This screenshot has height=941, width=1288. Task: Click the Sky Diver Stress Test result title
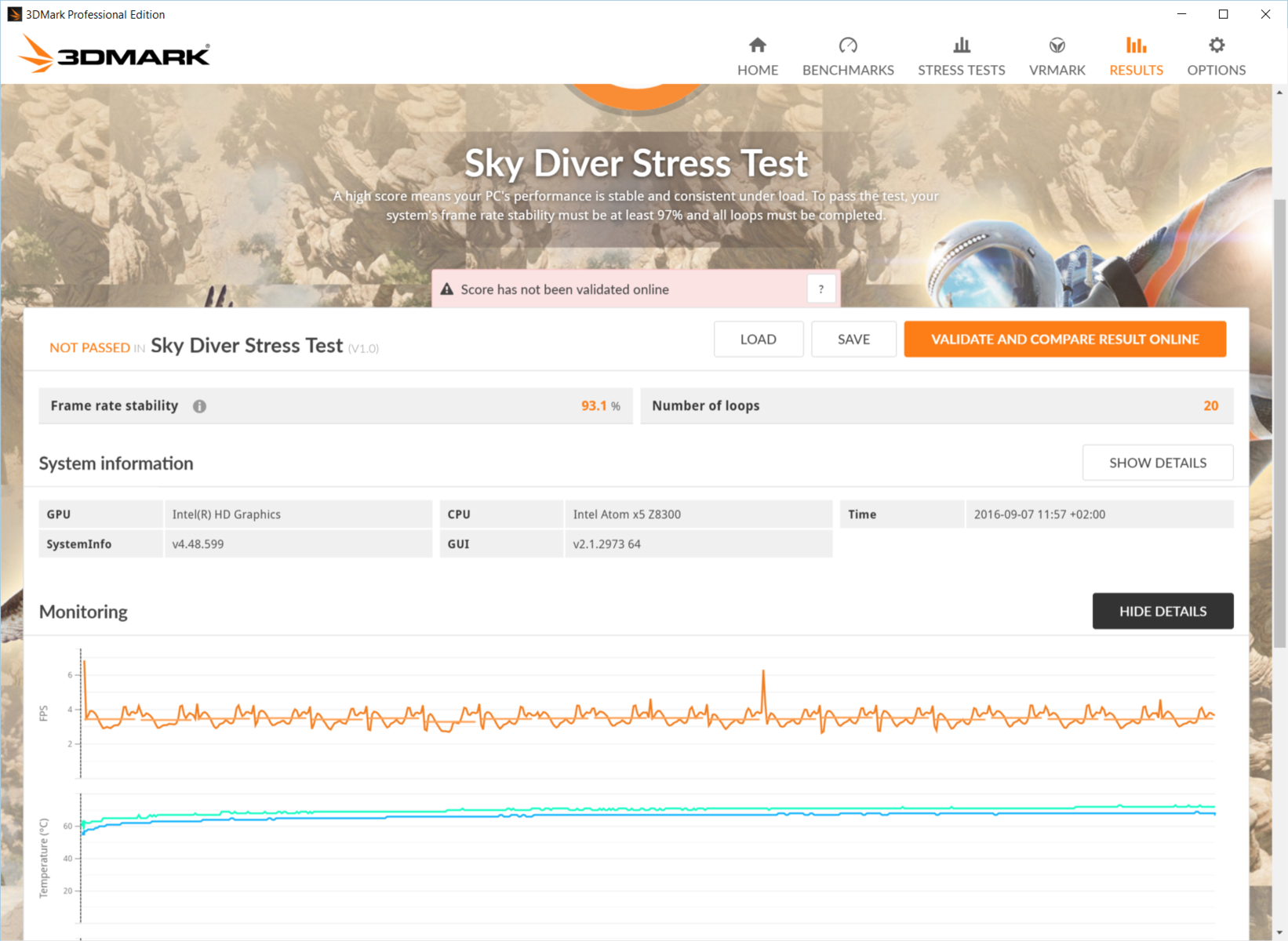click(x=247, y=345)
